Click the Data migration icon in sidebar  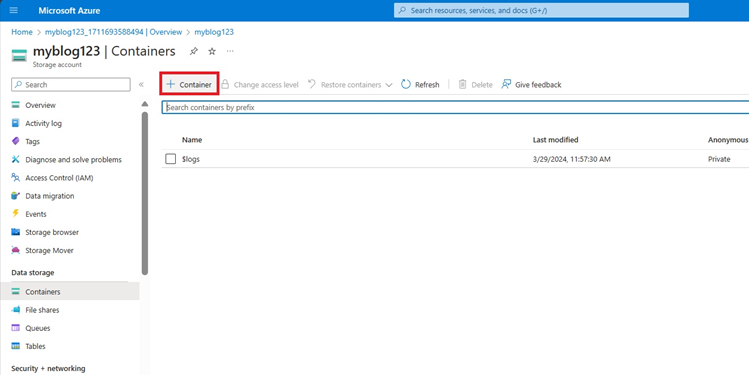coord(16,196)
